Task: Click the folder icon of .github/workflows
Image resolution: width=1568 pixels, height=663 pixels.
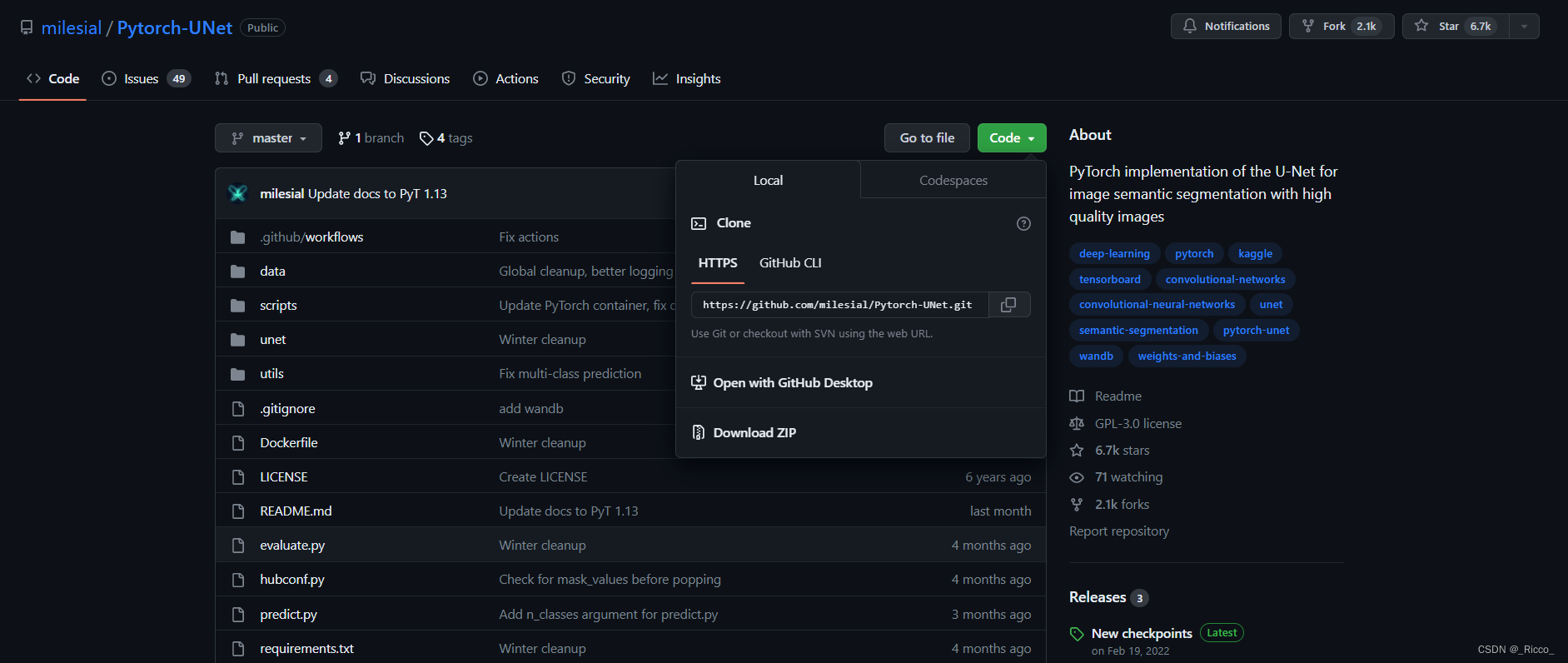Action: tap(237, 237)
